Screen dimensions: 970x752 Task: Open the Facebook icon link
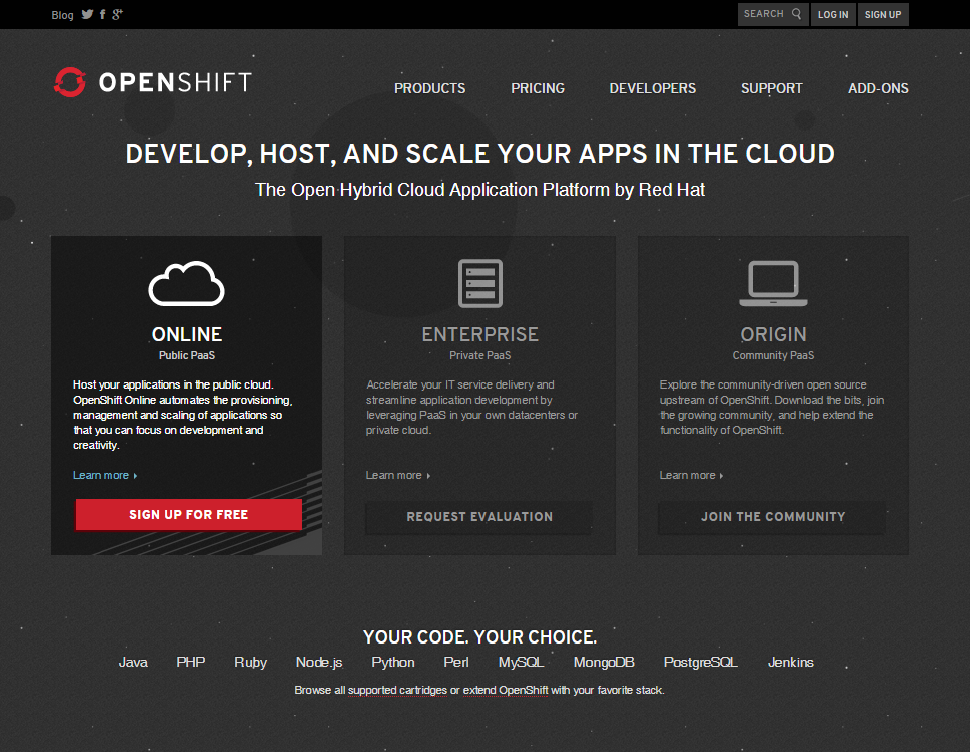(103, 14)
